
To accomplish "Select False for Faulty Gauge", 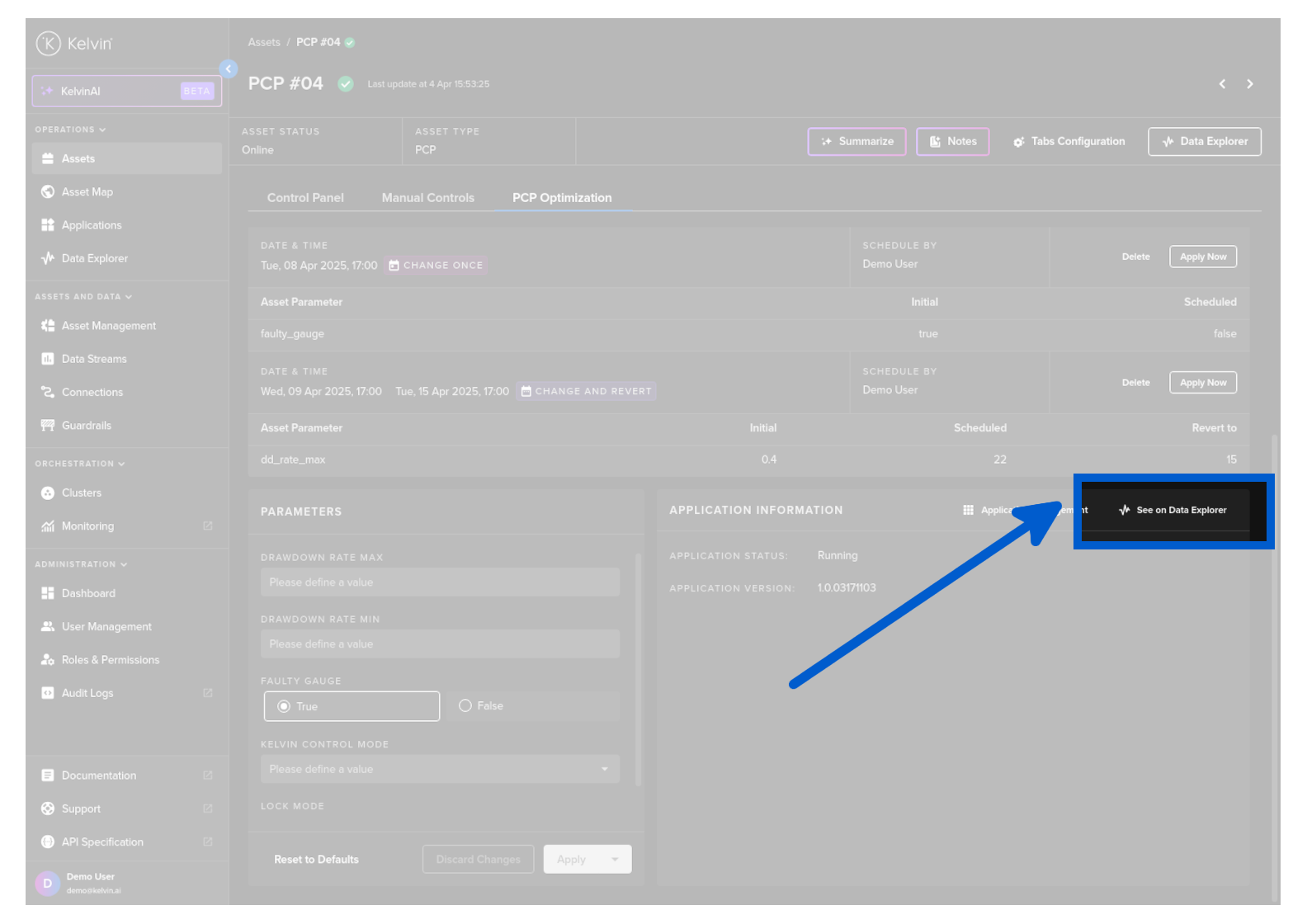I will point(465,706).
